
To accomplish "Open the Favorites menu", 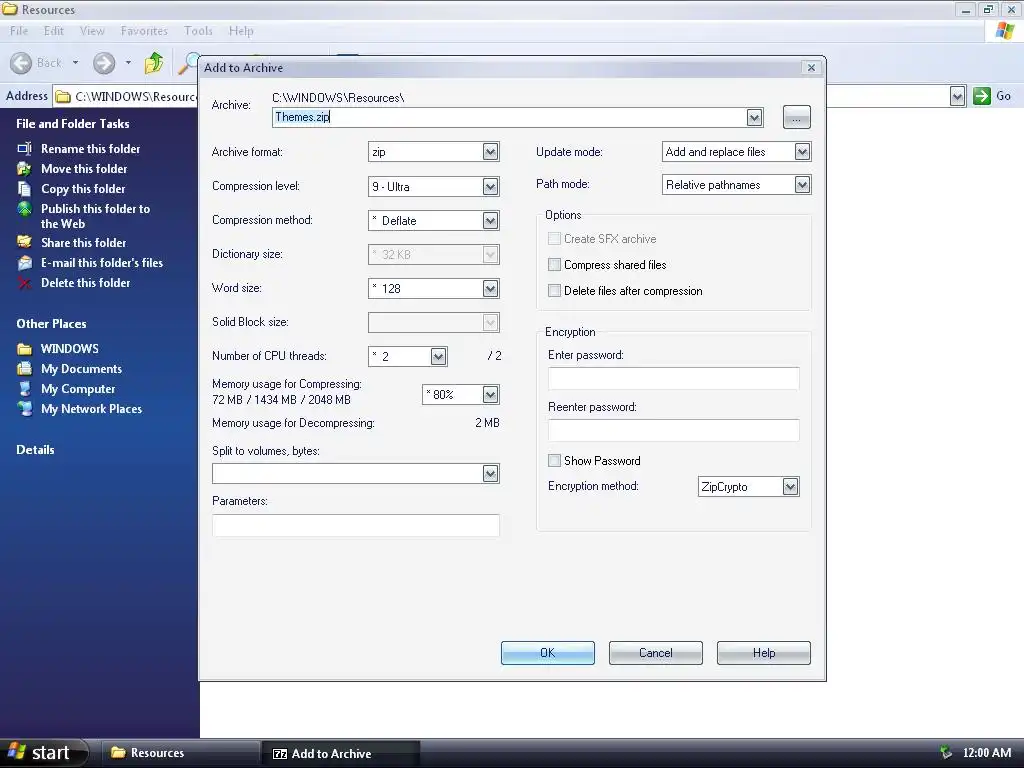I will 144,31.
